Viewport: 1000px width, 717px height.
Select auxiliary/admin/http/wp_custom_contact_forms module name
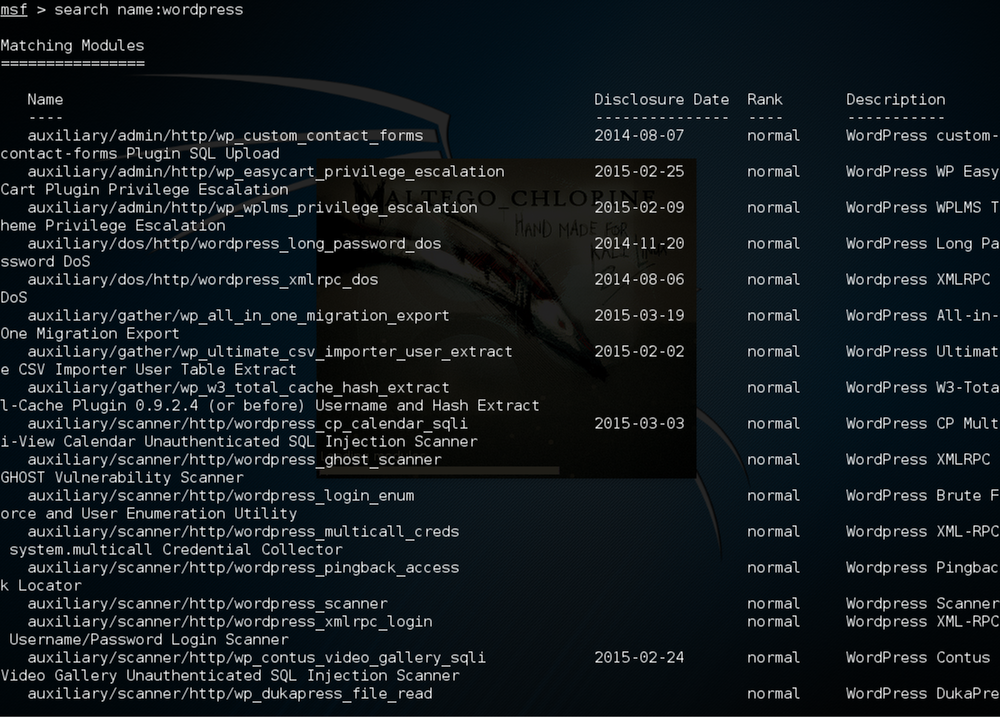225,136
